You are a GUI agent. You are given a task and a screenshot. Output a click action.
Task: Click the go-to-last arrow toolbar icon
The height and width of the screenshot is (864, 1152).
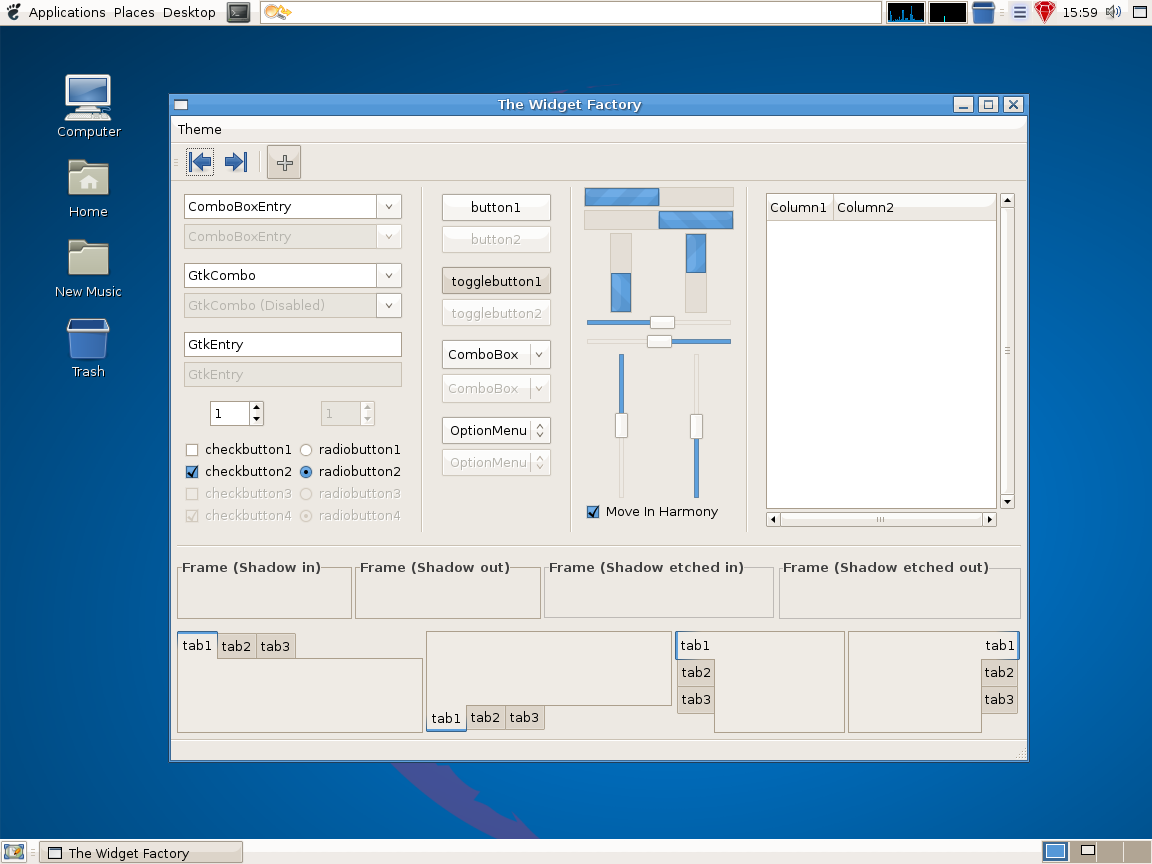(236, 162)
